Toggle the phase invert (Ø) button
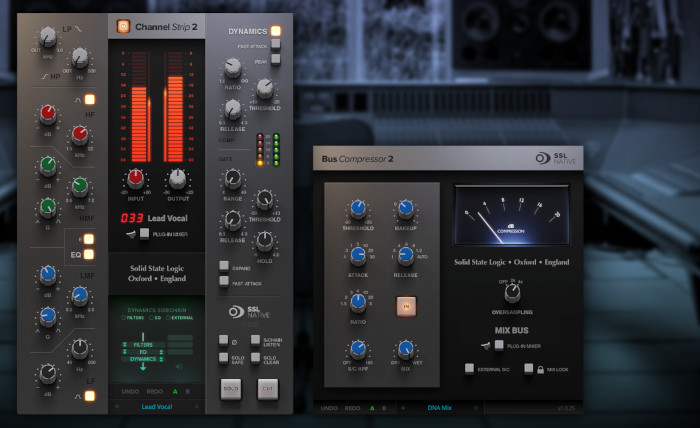 coord(224,340)
